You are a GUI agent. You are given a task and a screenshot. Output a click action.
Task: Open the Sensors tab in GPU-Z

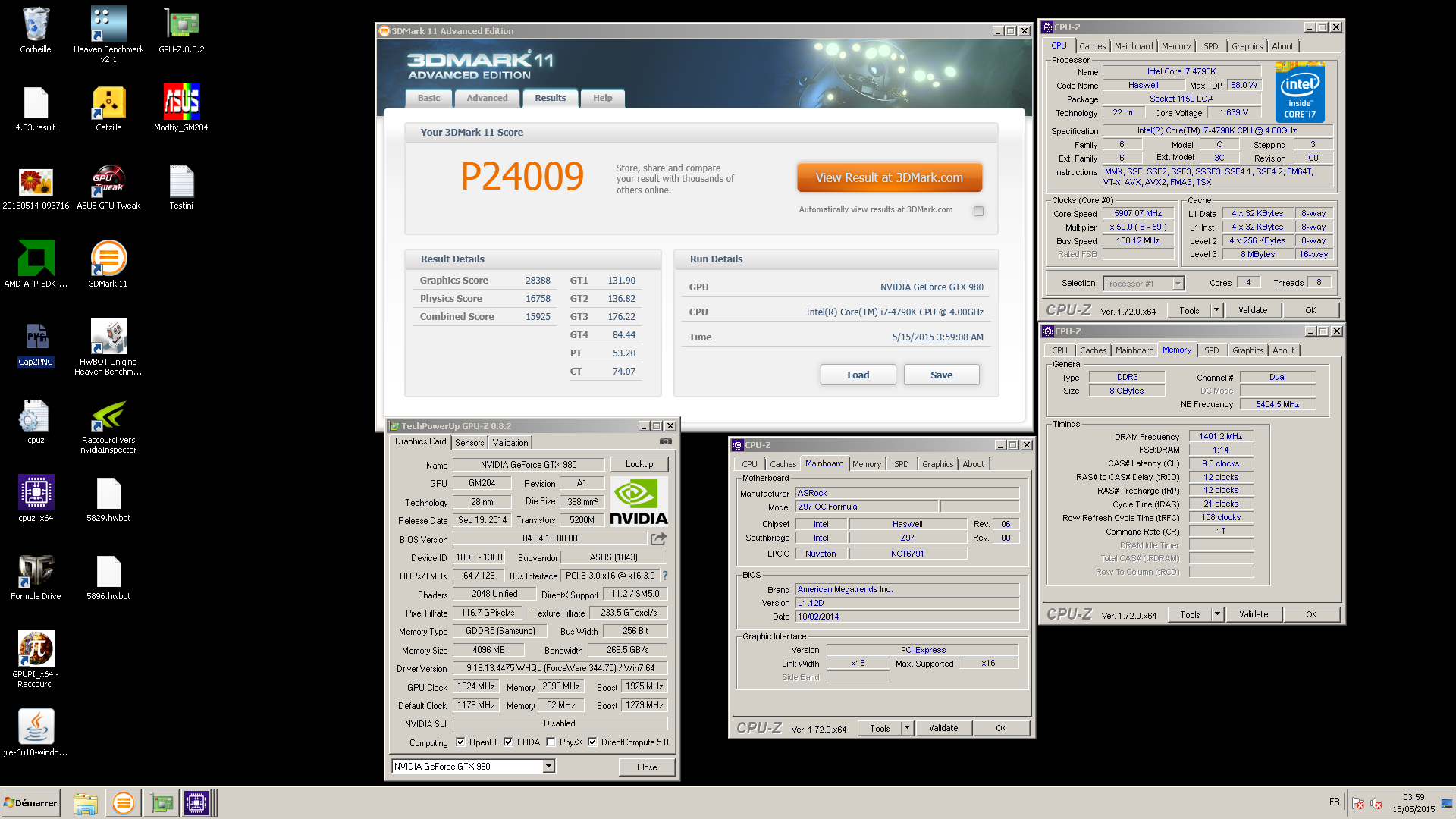469,443
